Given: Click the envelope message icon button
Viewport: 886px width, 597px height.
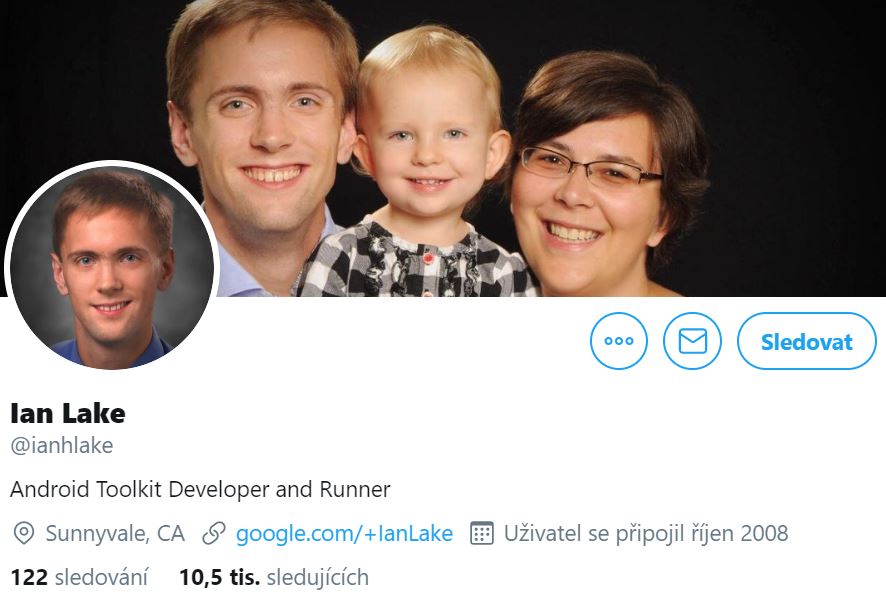Looking at the screenshot, I should 692,341.
